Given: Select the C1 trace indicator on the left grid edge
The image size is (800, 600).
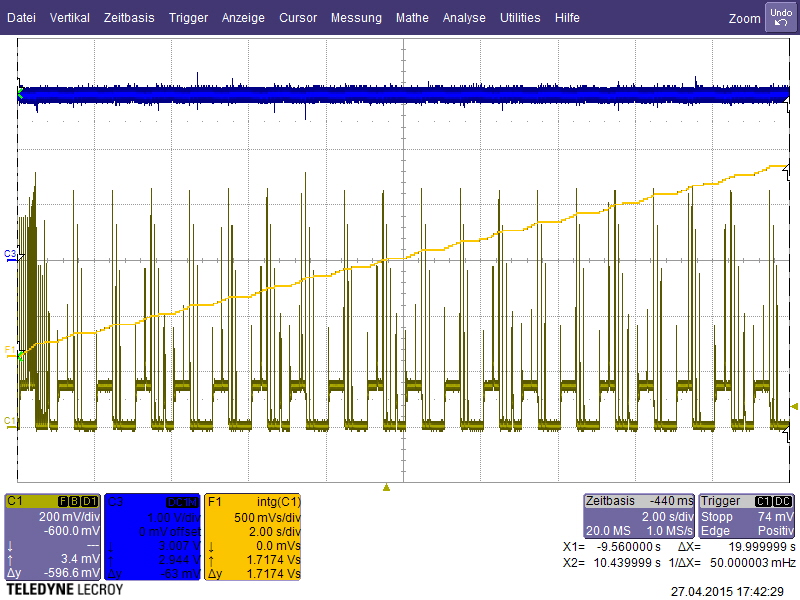Looking at the screenshot, I should (9, 423).
